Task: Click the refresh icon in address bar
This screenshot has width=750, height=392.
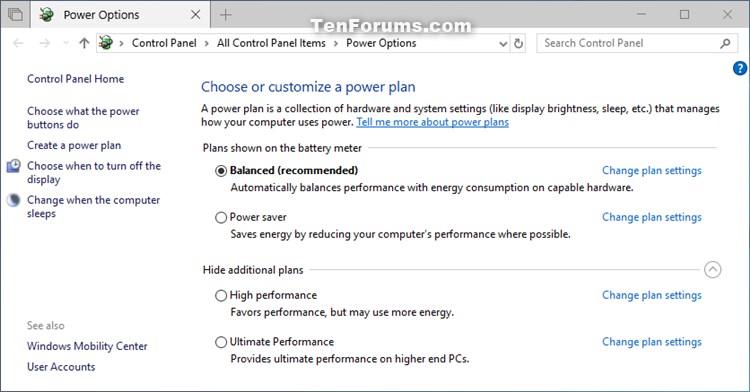Action: click(x=518, y=44)
